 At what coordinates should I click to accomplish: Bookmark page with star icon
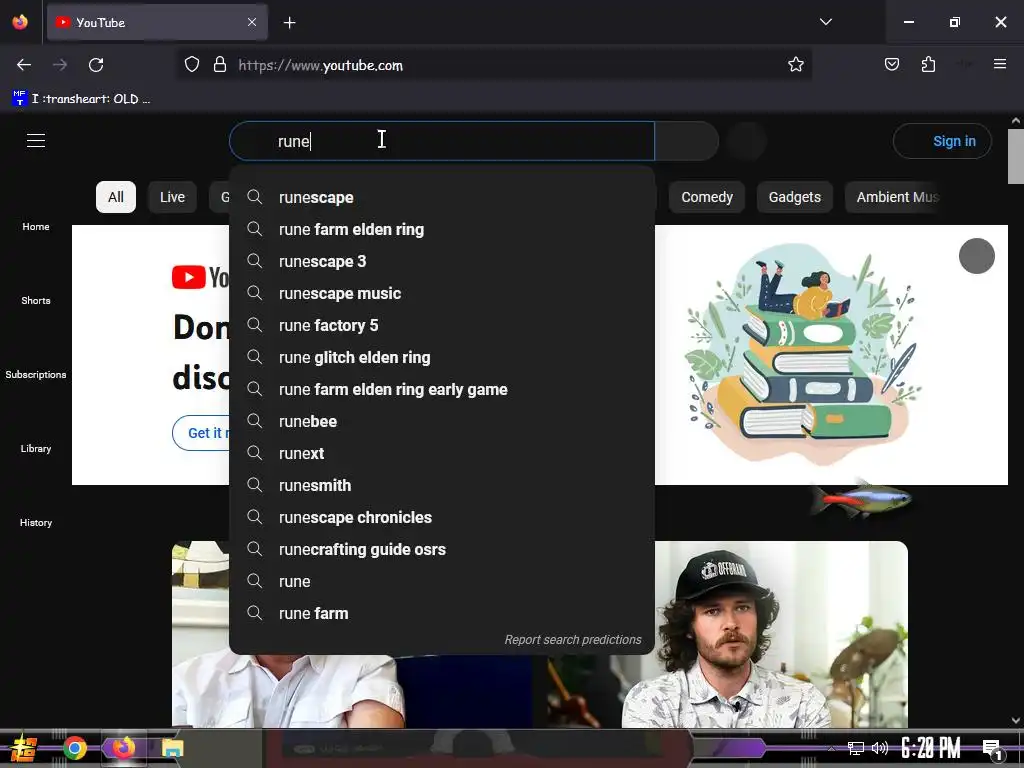pos(795,65)
